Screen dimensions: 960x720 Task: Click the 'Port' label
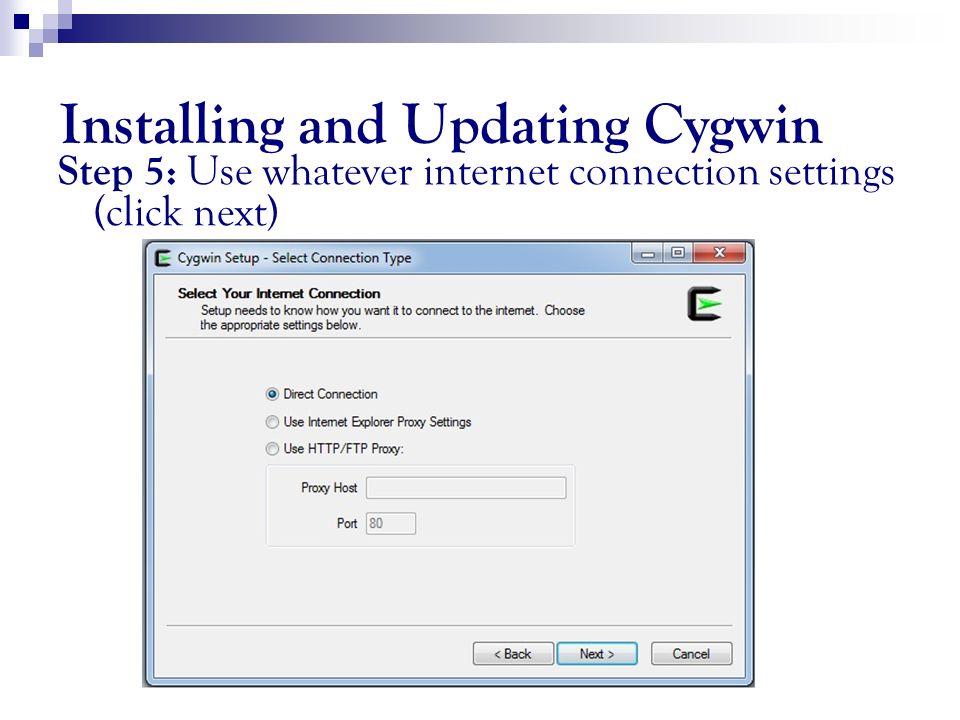[347, 523]
